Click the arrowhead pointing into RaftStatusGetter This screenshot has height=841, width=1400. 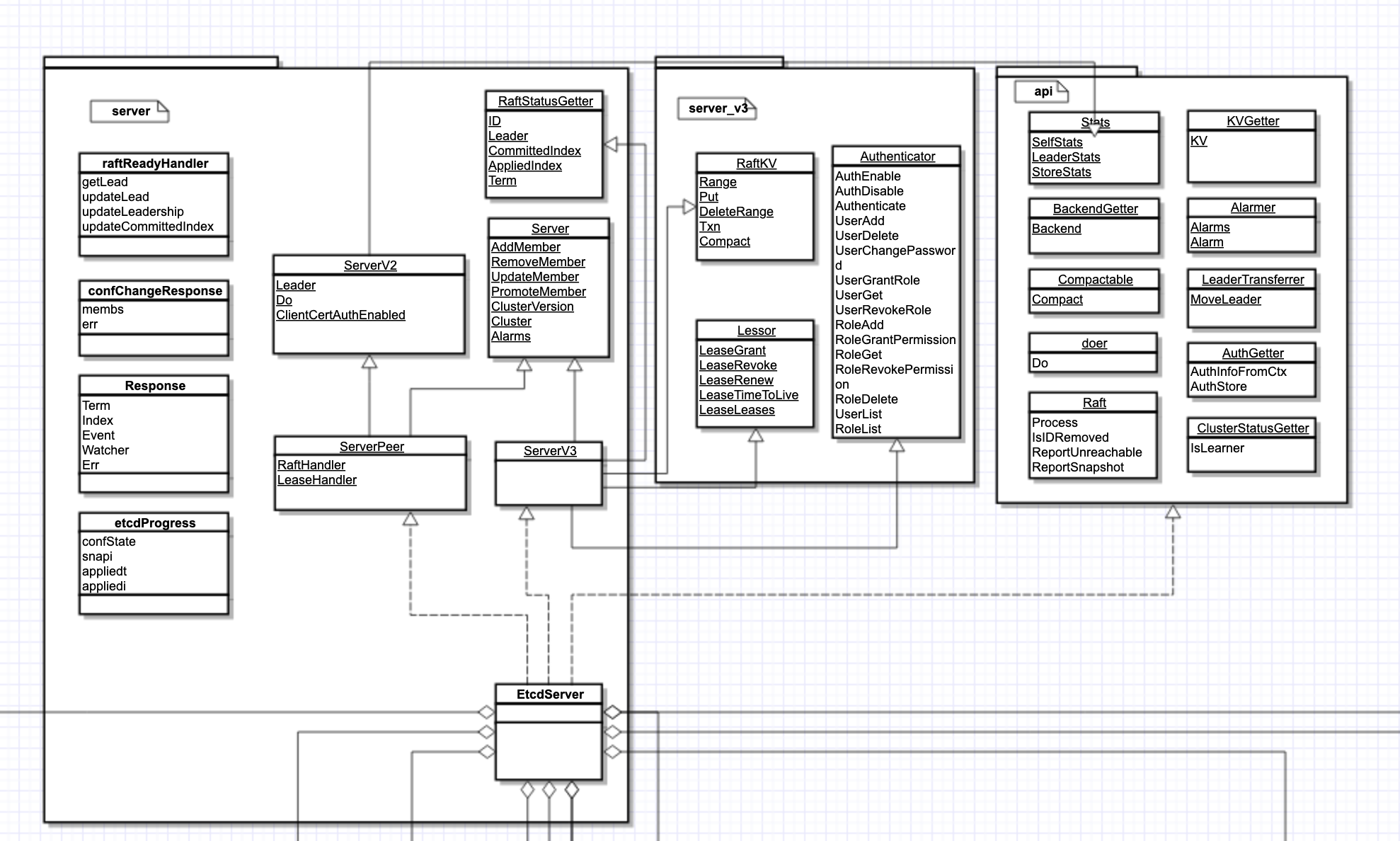[x=611, y=144]
